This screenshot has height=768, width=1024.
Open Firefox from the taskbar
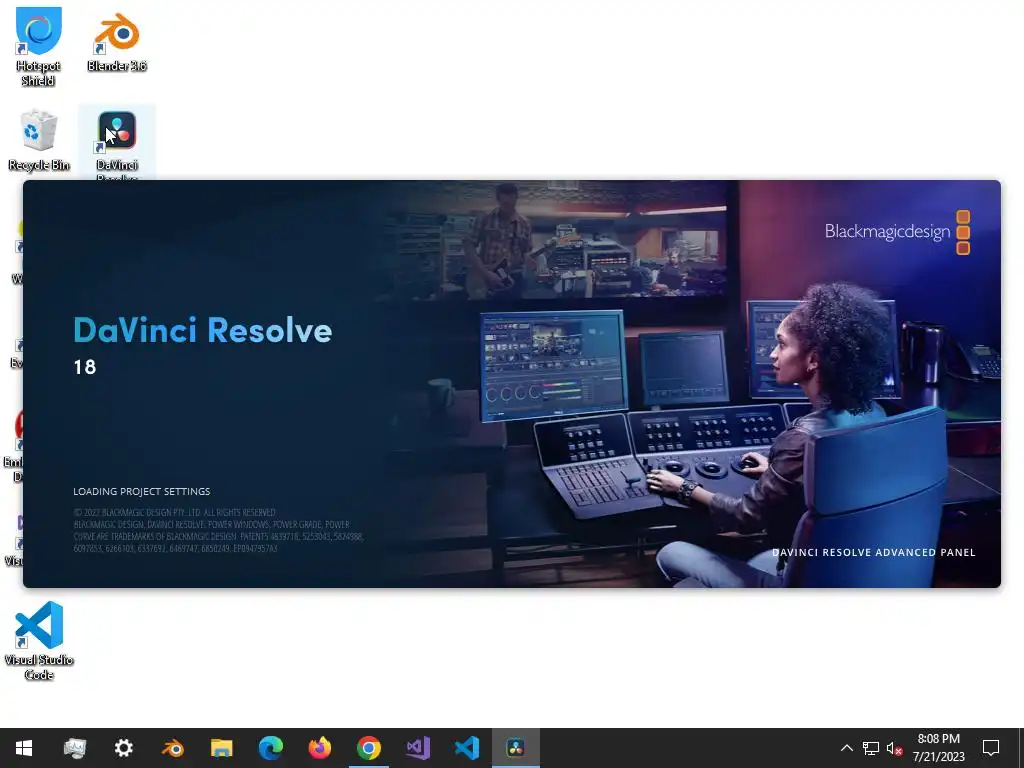click(319, 748)
